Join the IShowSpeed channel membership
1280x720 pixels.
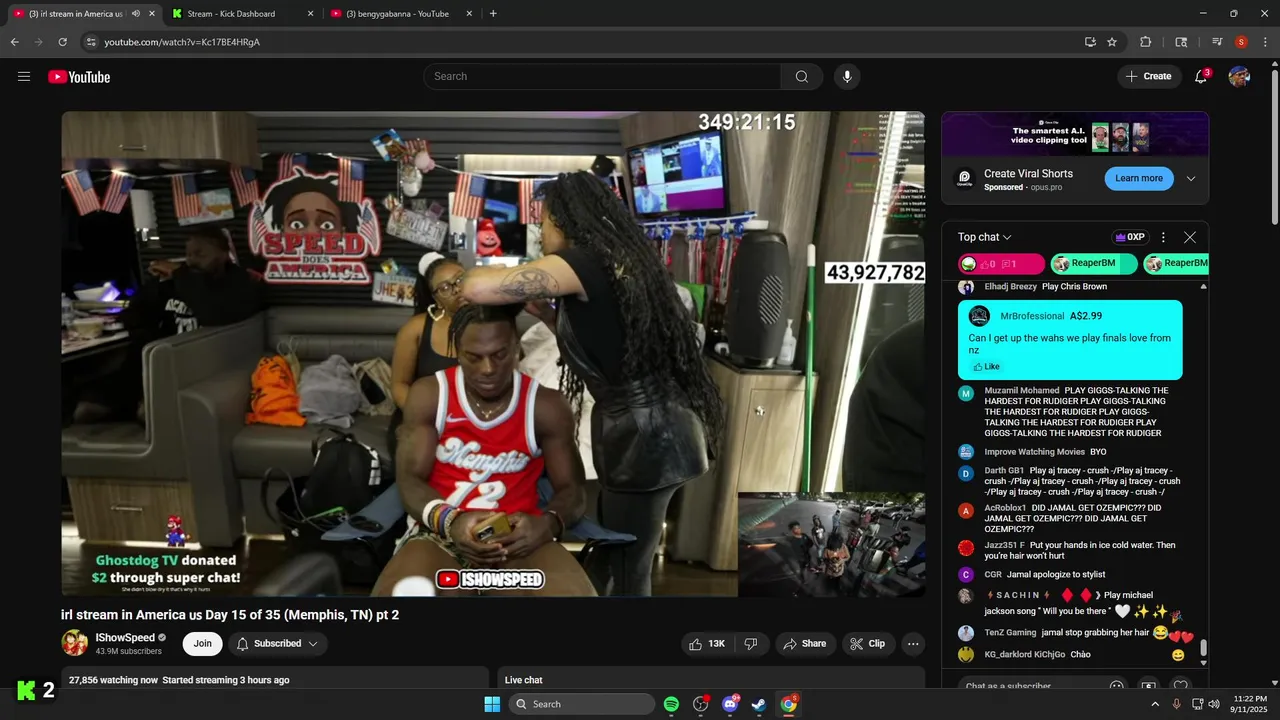(202, 644)
